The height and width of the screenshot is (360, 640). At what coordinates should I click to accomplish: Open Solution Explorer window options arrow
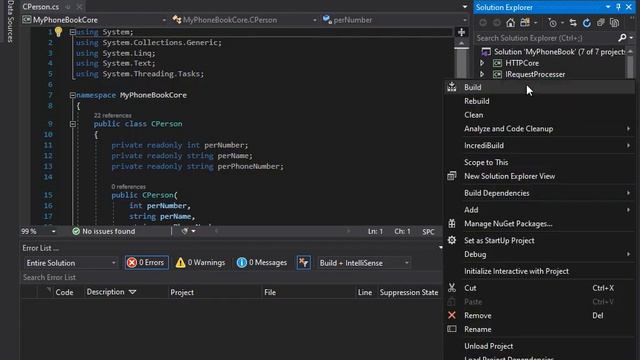coord(608,7)
